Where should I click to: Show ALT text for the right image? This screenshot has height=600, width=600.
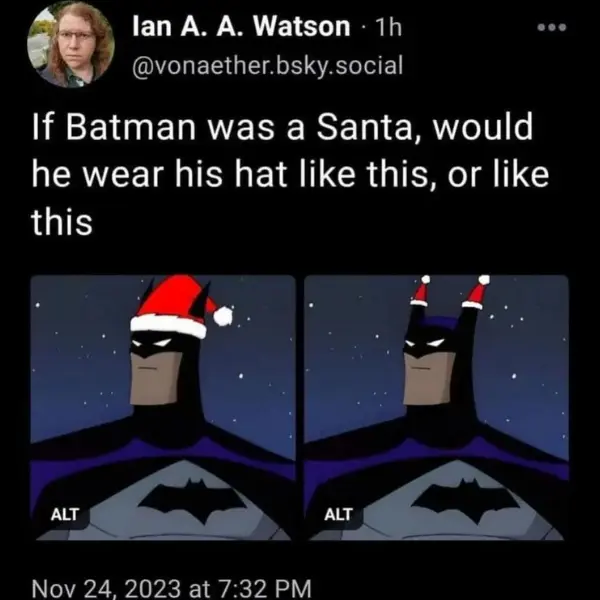coord(339,513)
